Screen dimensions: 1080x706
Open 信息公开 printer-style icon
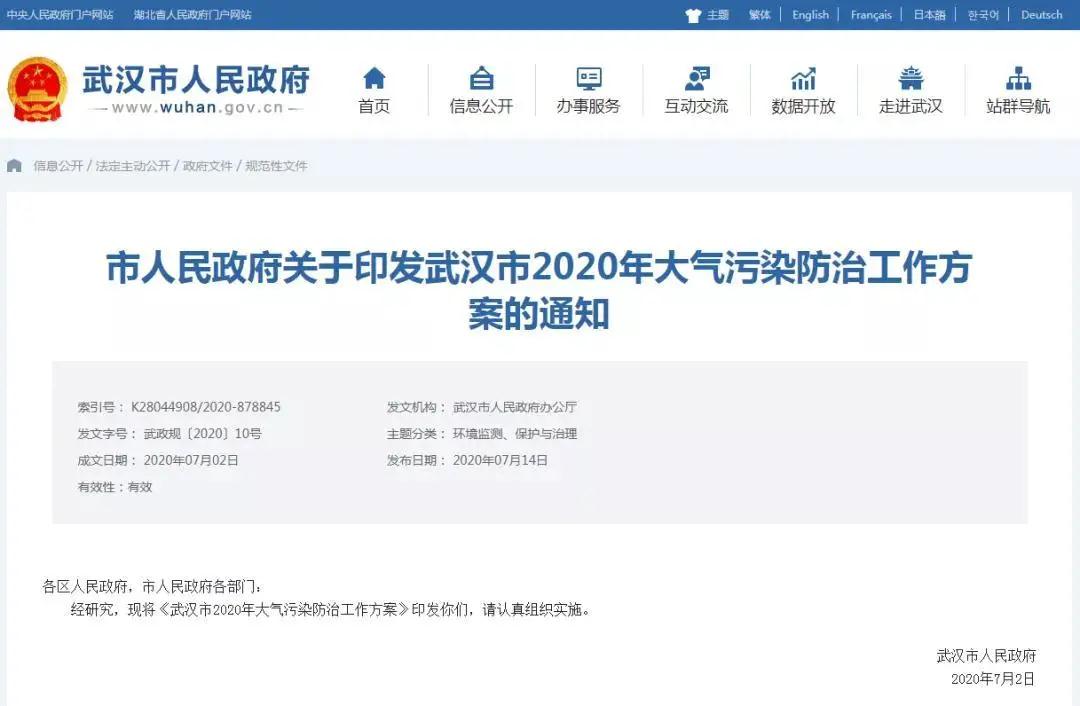point(481,78)
